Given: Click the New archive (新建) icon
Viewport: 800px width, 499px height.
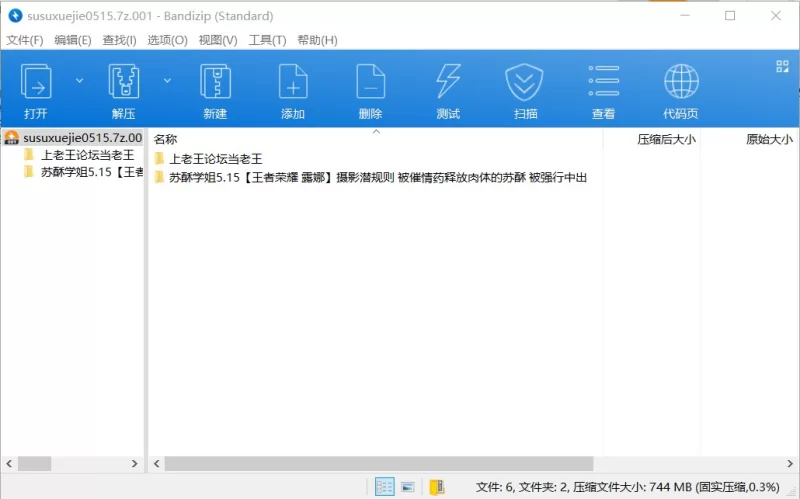Looking at the screenshot, I should pos(215,82).
